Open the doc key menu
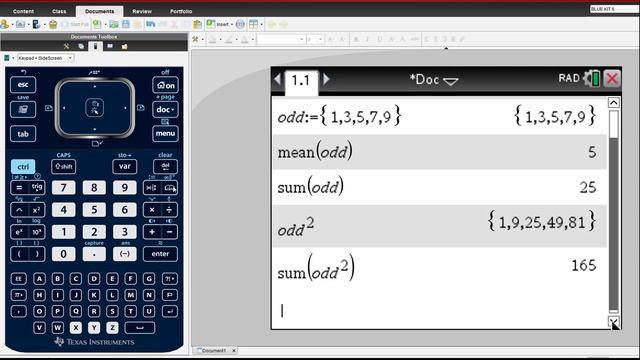 tap(165, 109)
